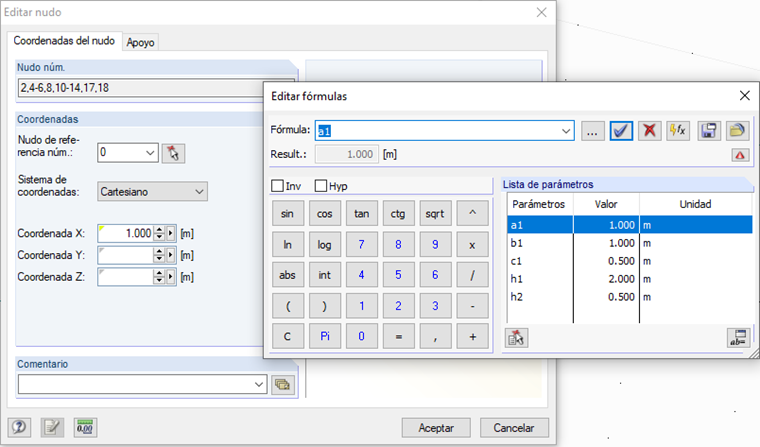
Task: Click the comment library icon beside Comentario
Action: coord(281,383)
